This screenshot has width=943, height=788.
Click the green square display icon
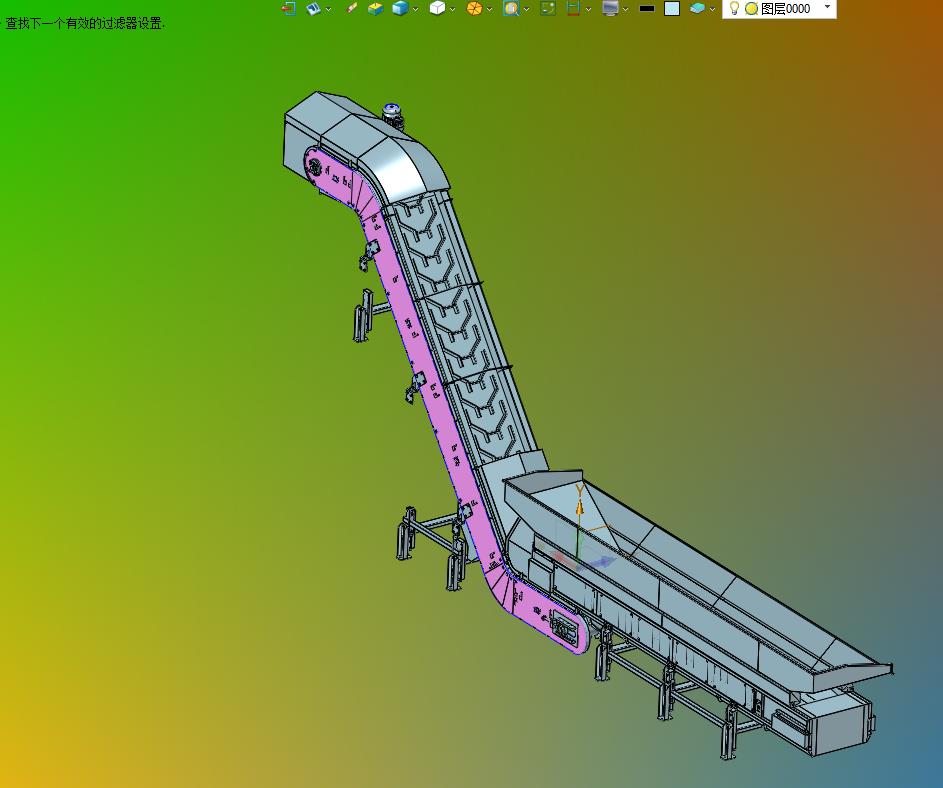pos(548,8)
